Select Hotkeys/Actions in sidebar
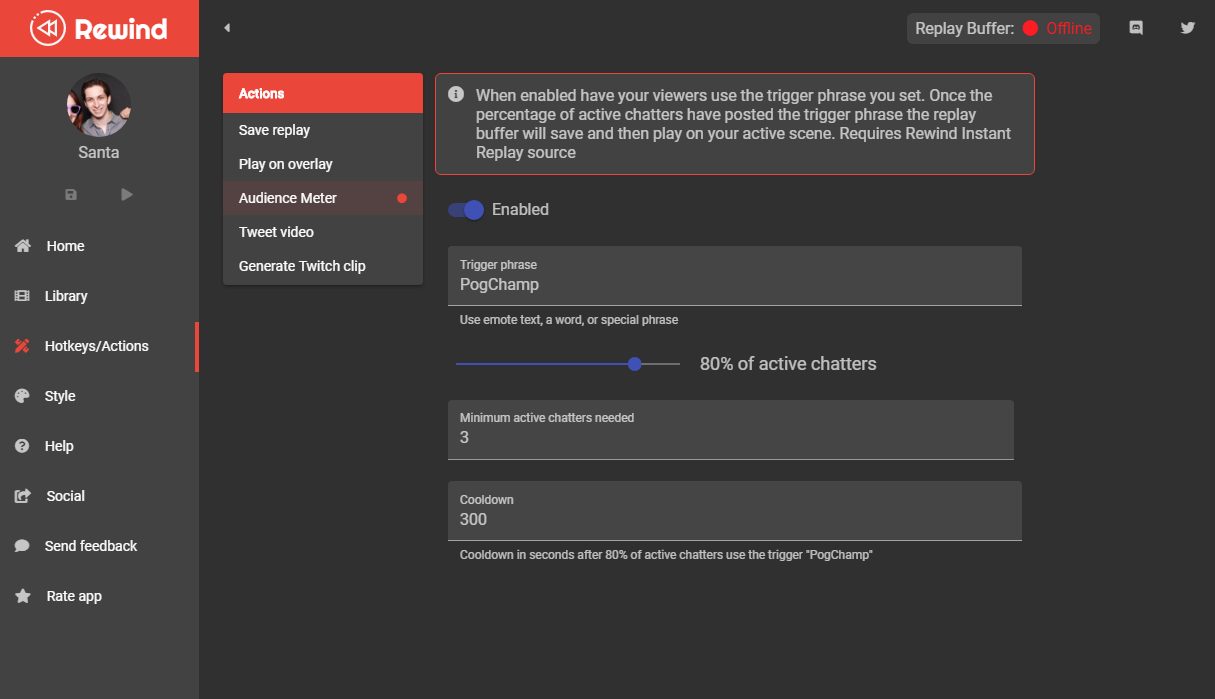Image resolution: width=1215 pixels, height=699 pixels. (x=99, y=346)
